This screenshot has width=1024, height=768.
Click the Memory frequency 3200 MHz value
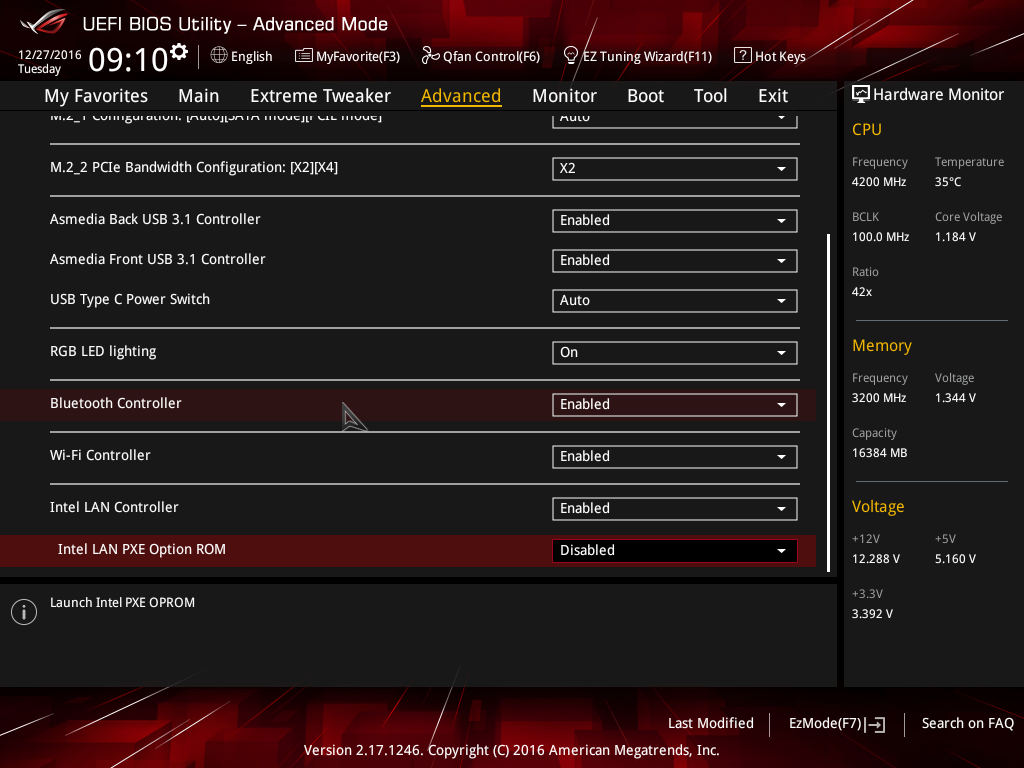click(878, 398)
